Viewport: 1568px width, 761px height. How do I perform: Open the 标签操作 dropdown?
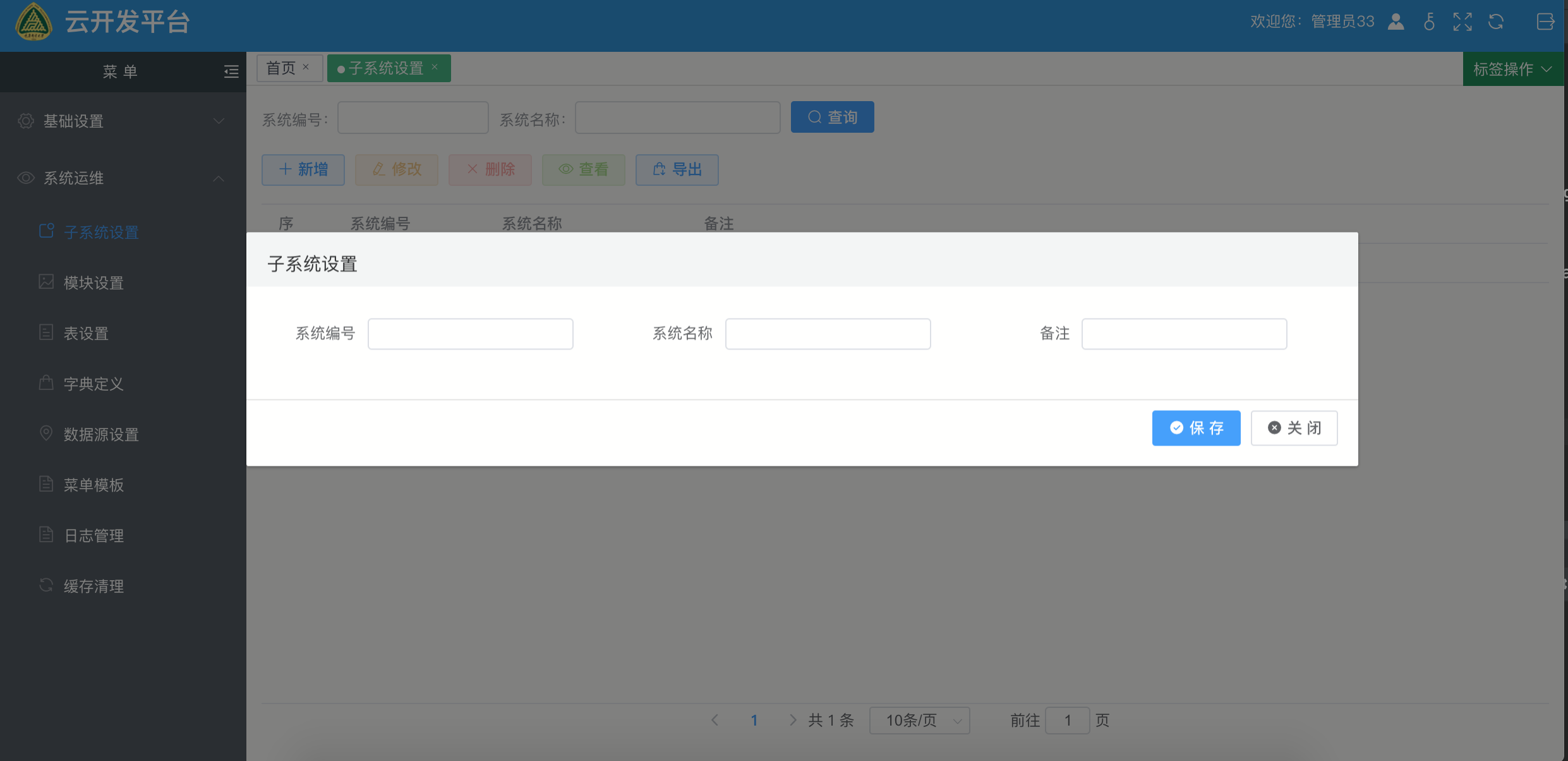tap(1512, 69)
